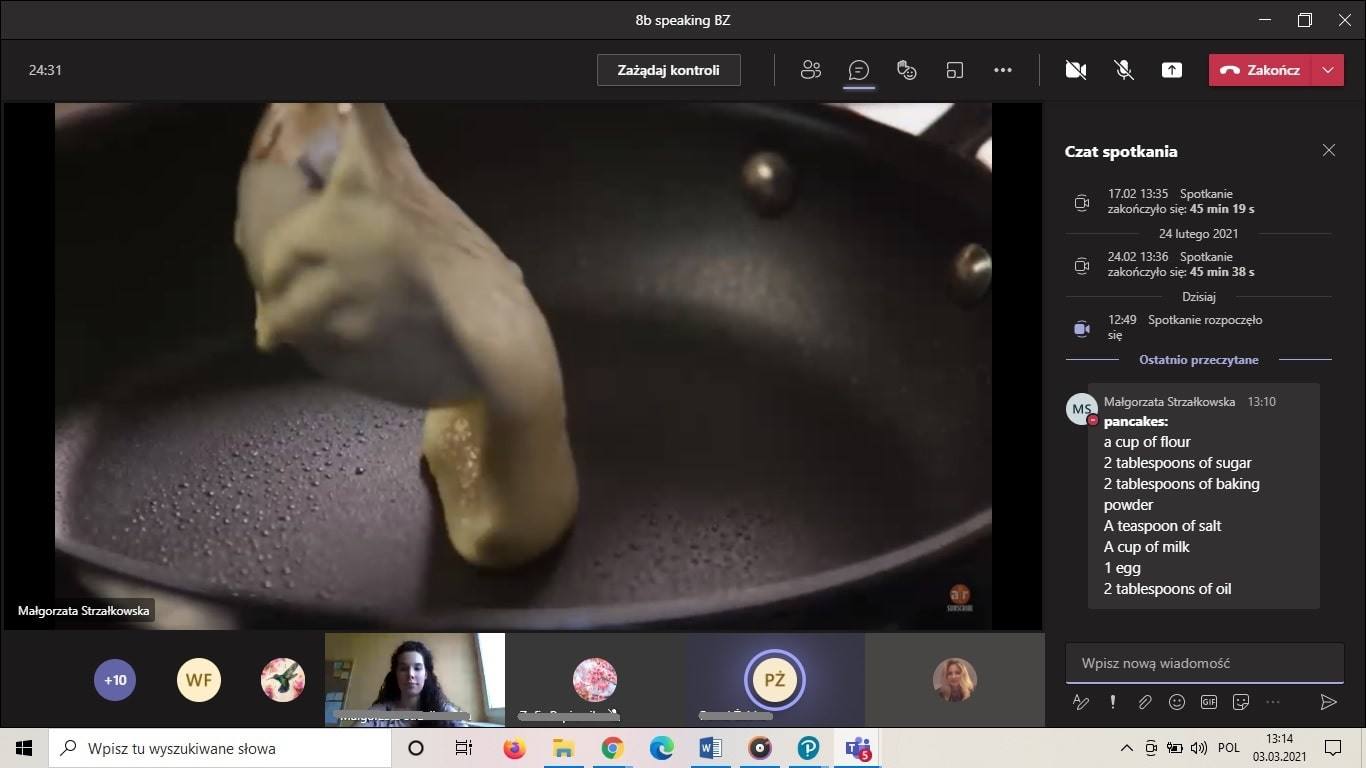This screenshot has width=1366, height=768.
Task: Open Microsoft Edge from the taskbar
Action: pos(661,748)
